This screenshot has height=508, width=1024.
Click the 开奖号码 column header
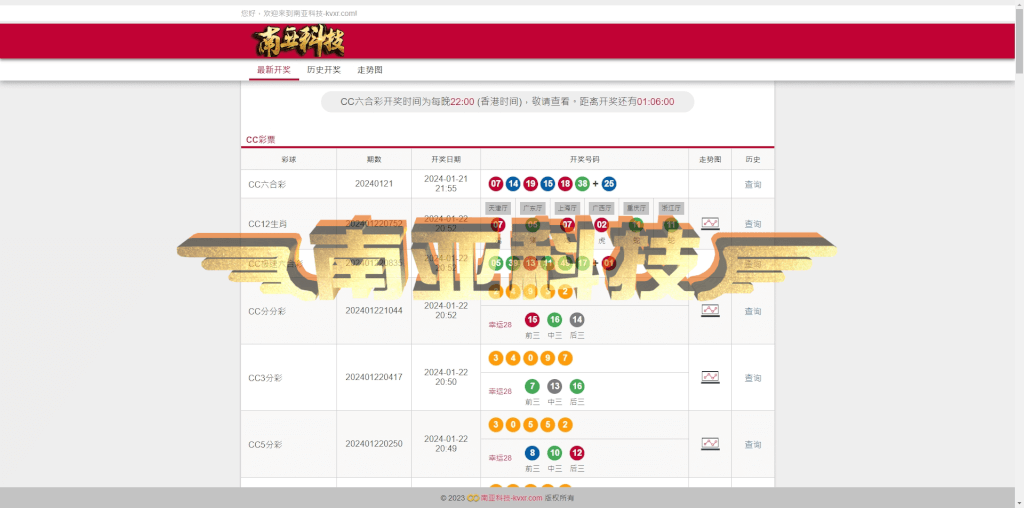click(x=584, y=159)
